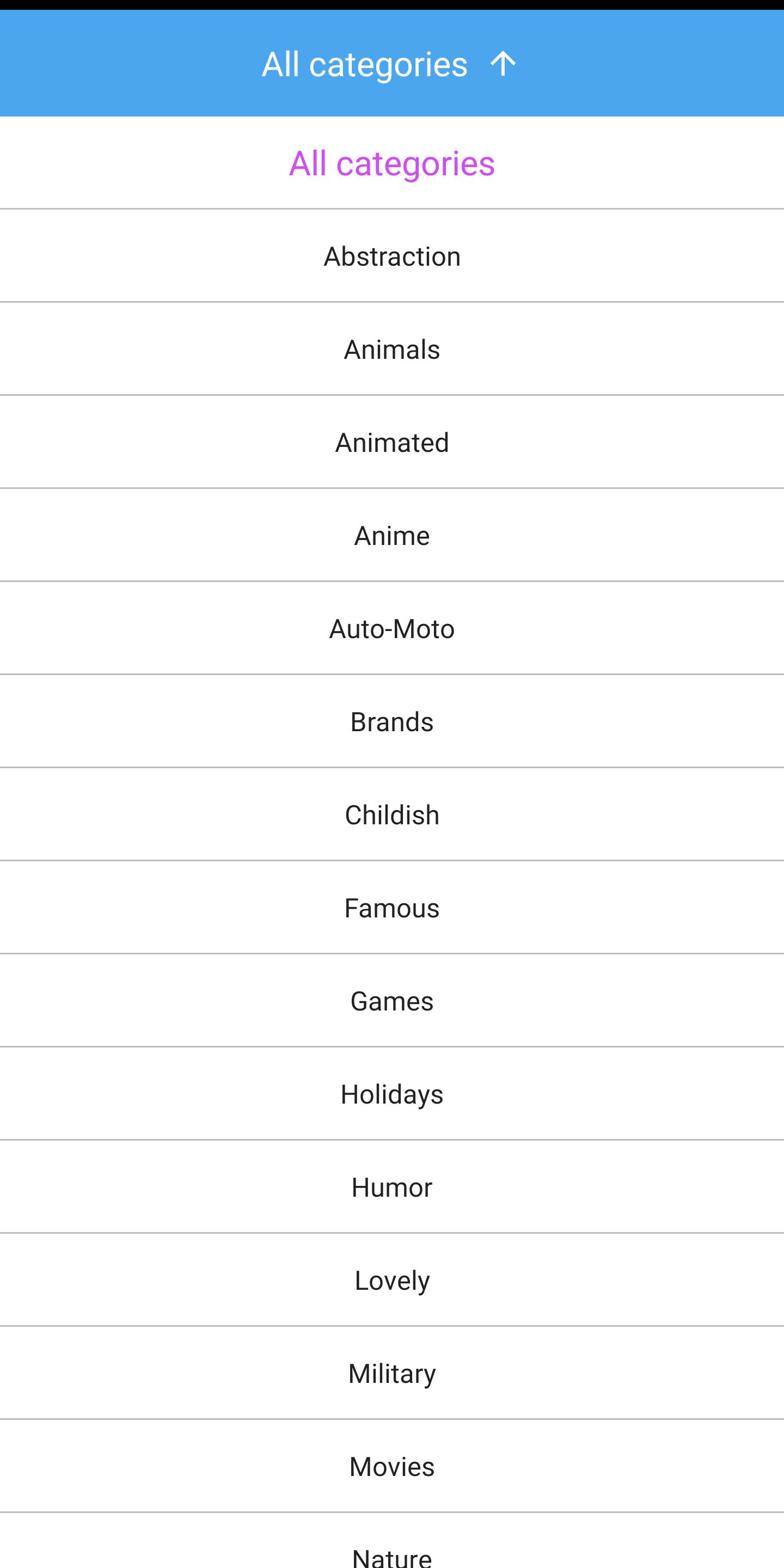784x1568 pixels.
Task: Select the Auto-Moto category
Action: click(x=392, y=629)
